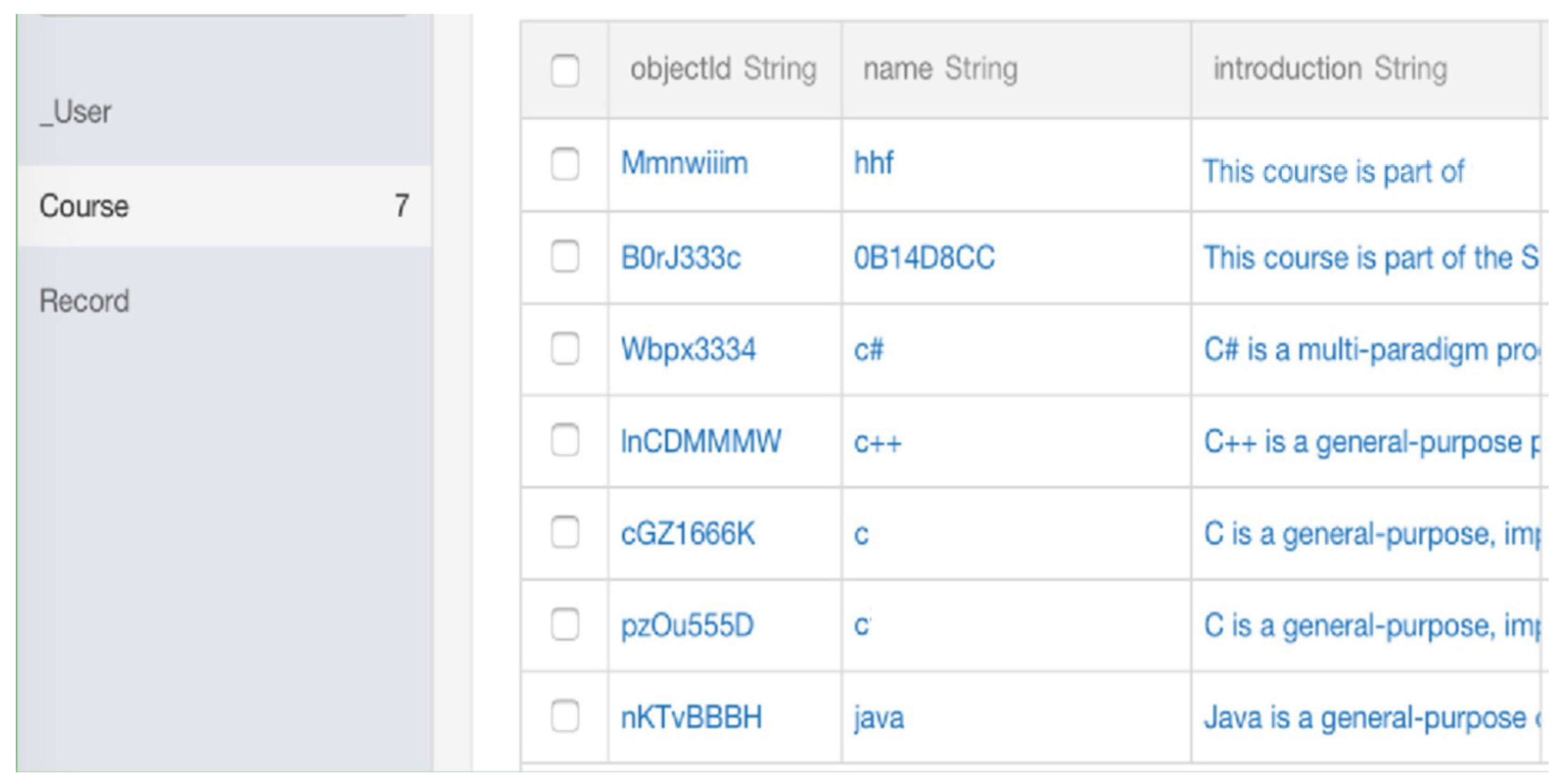Viewport: 1564px width, 784px height.
Task: Check the box for row Mmnwiiim
Action: pyautogui.click(x=565, y=164)
